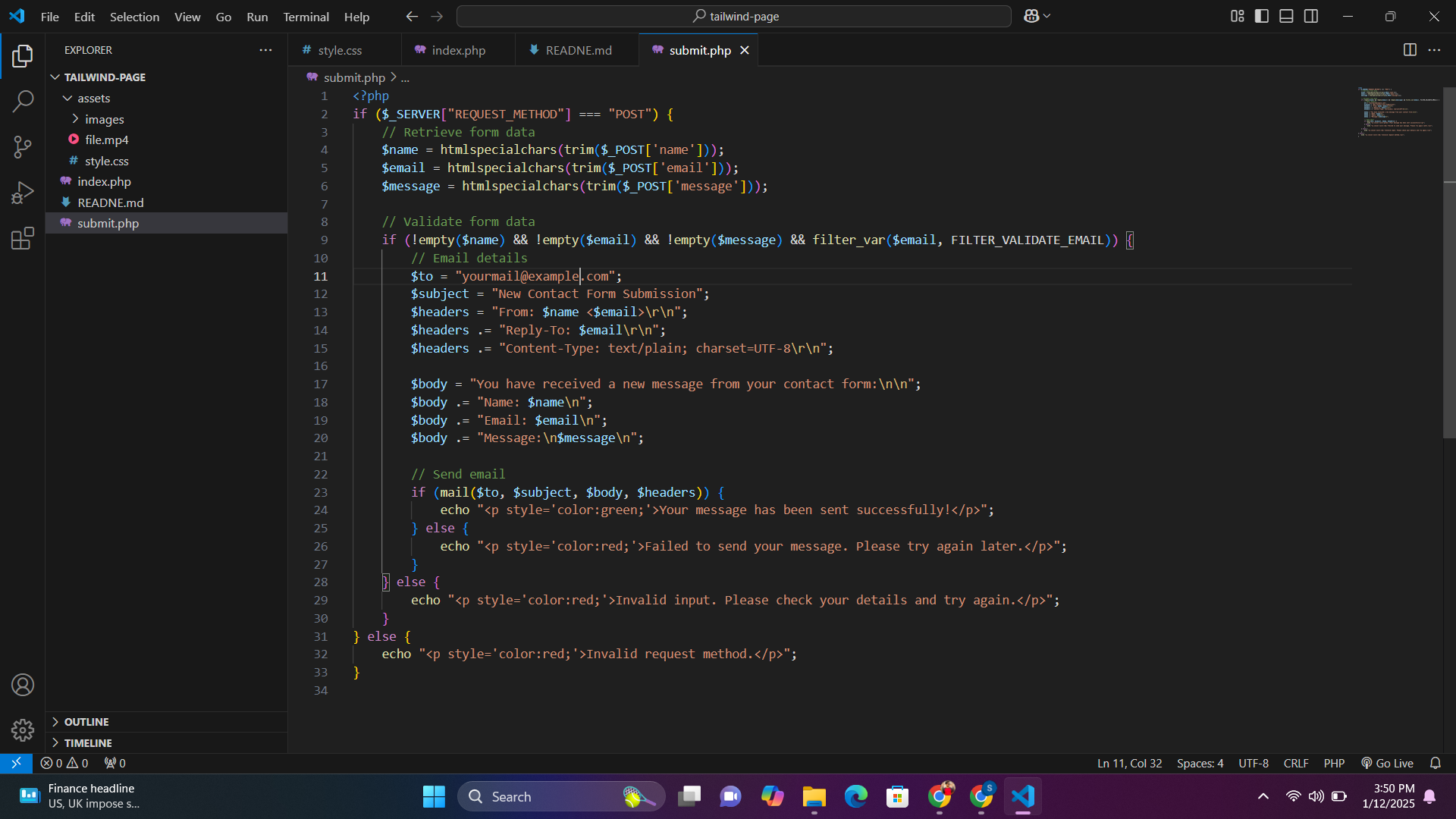Click the Copilot icon in title bar

[1031, 16]
